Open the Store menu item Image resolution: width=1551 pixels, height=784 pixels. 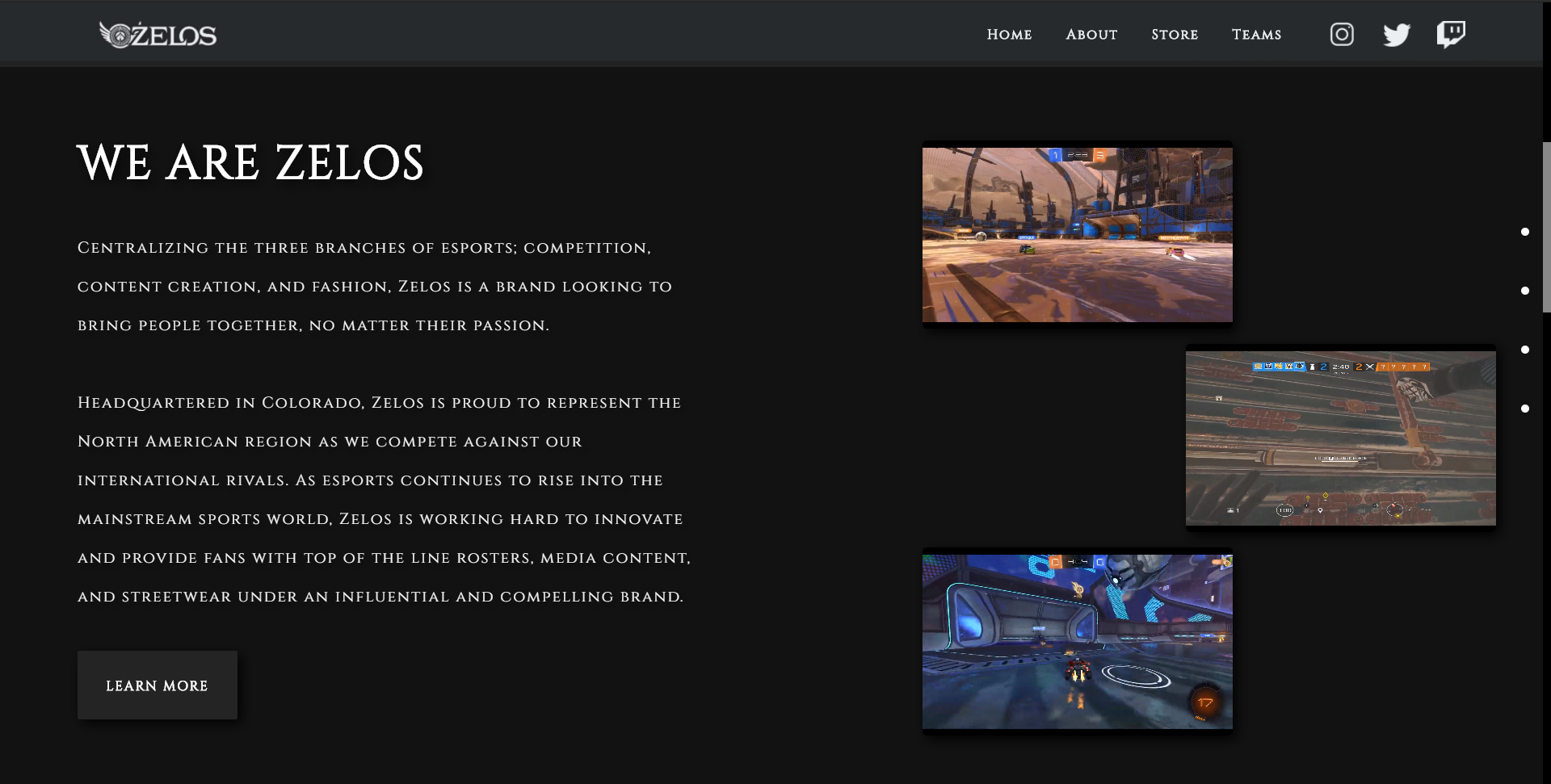pyautogui.click(x=1175, y=35)
